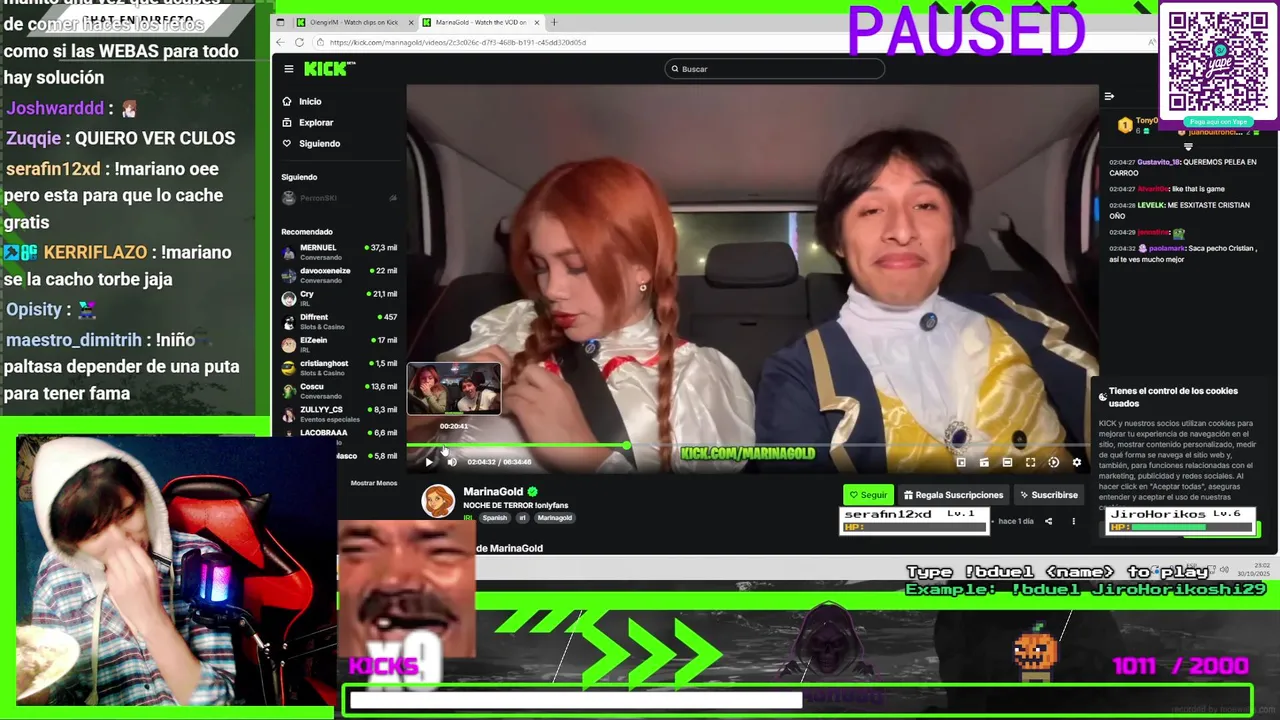Open the recommended channel davooxeneize
The width and height of the screenshot is (1280, 720).
pos(339,274)
